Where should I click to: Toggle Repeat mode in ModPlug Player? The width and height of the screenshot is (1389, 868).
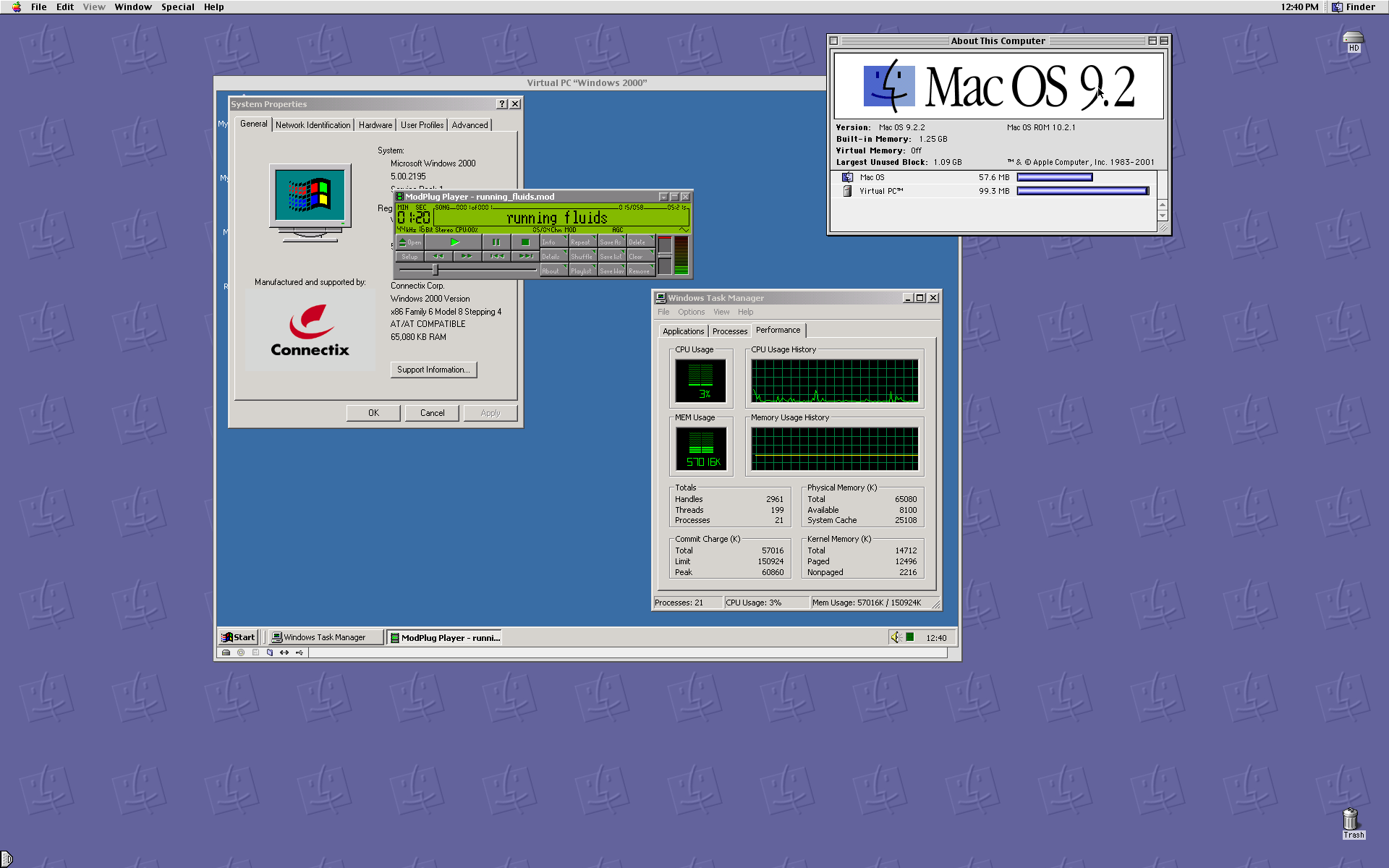coord(581,242)
